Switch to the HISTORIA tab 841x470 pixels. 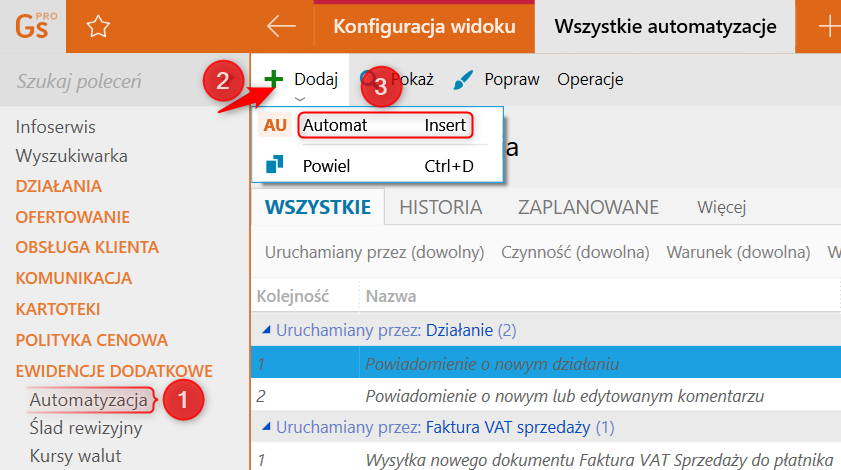click(x=440, y=208)
